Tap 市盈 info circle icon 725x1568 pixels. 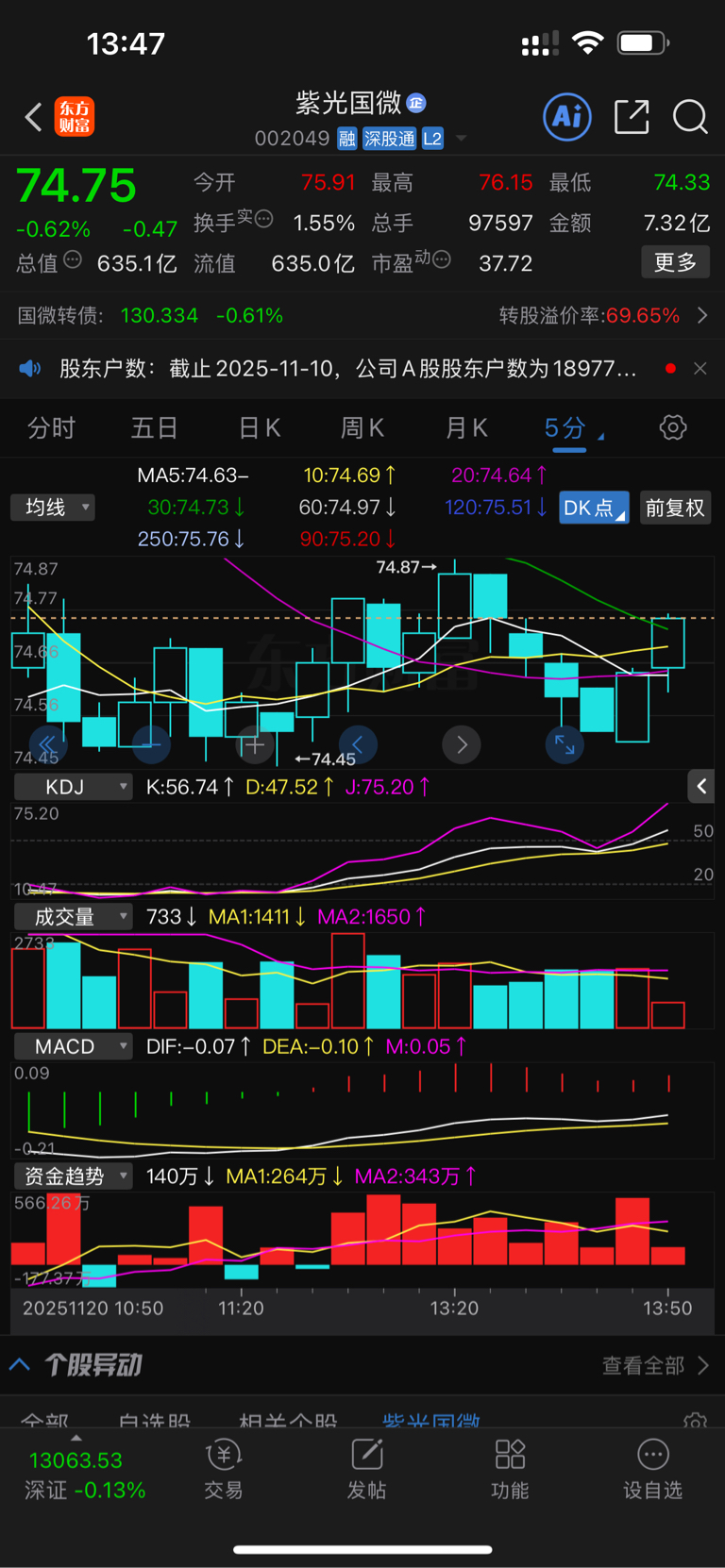[441, 259]
